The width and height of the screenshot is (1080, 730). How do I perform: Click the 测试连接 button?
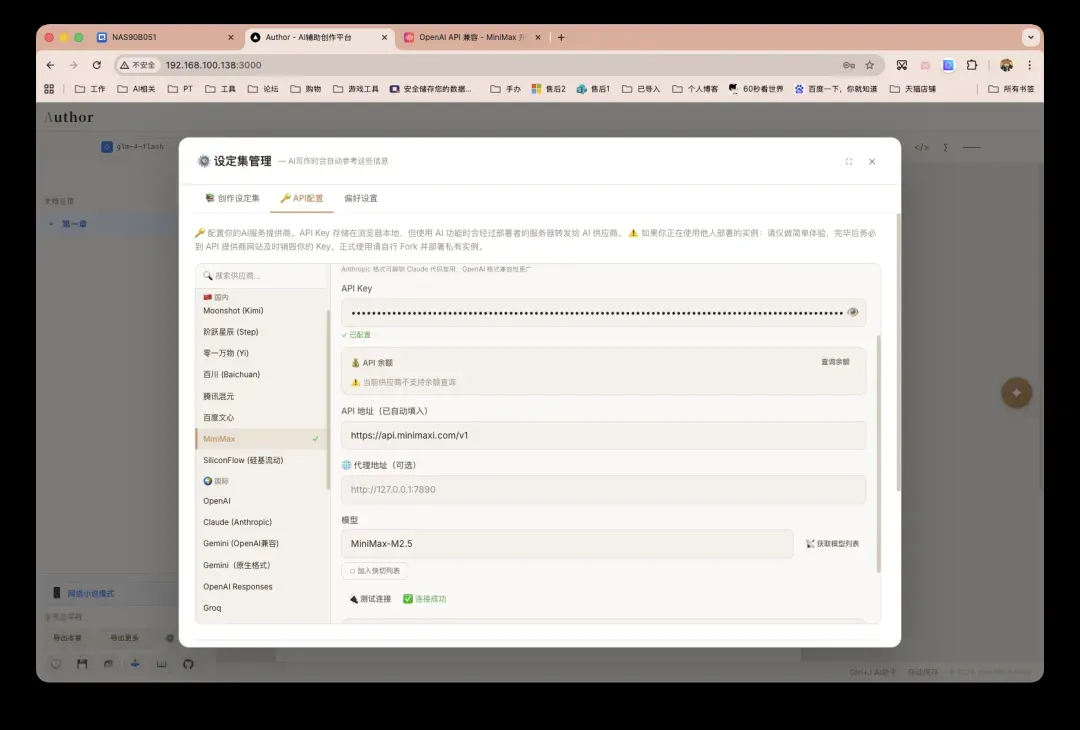369,599
